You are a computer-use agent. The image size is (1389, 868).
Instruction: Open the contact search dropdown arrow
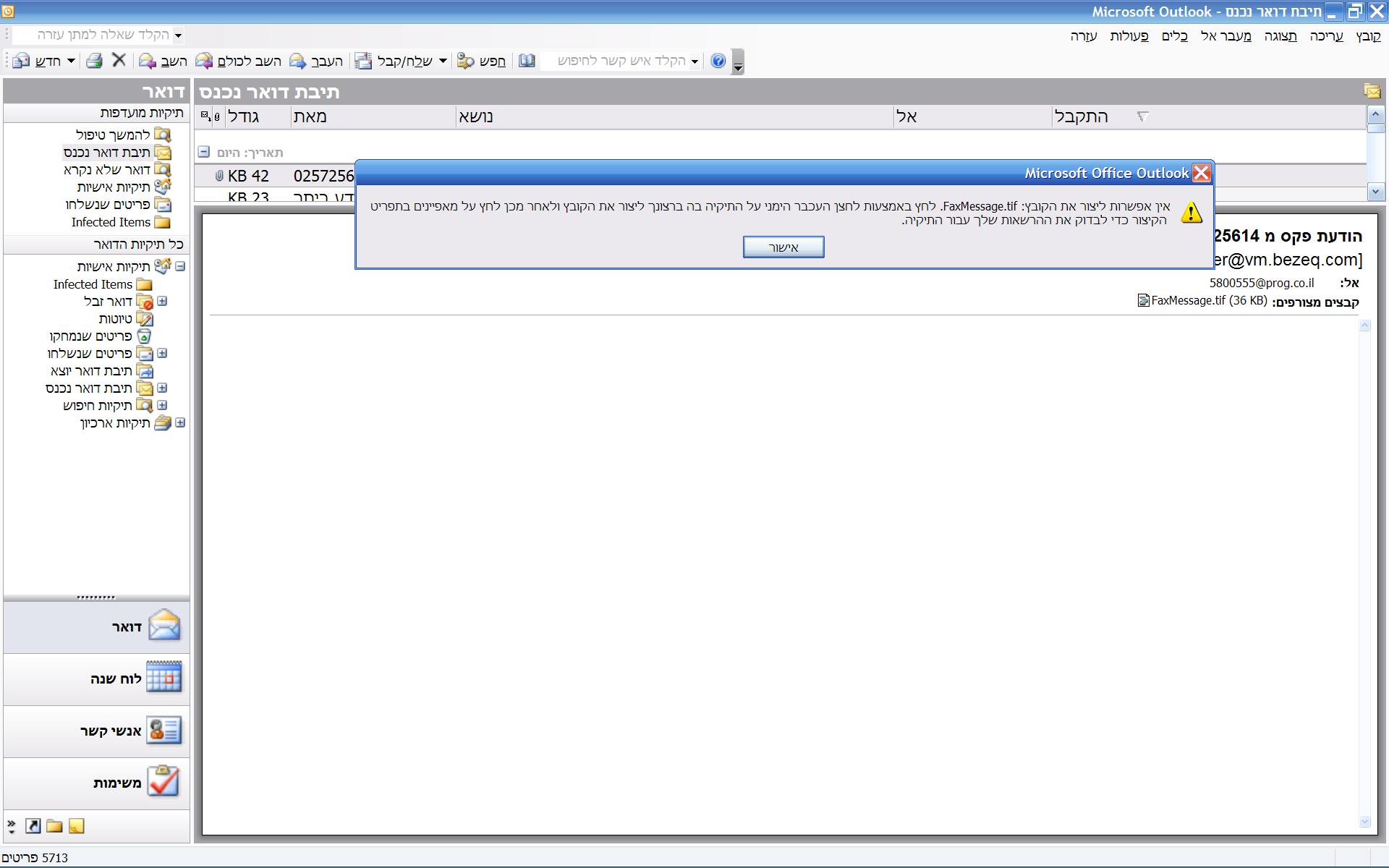(694, 61)
